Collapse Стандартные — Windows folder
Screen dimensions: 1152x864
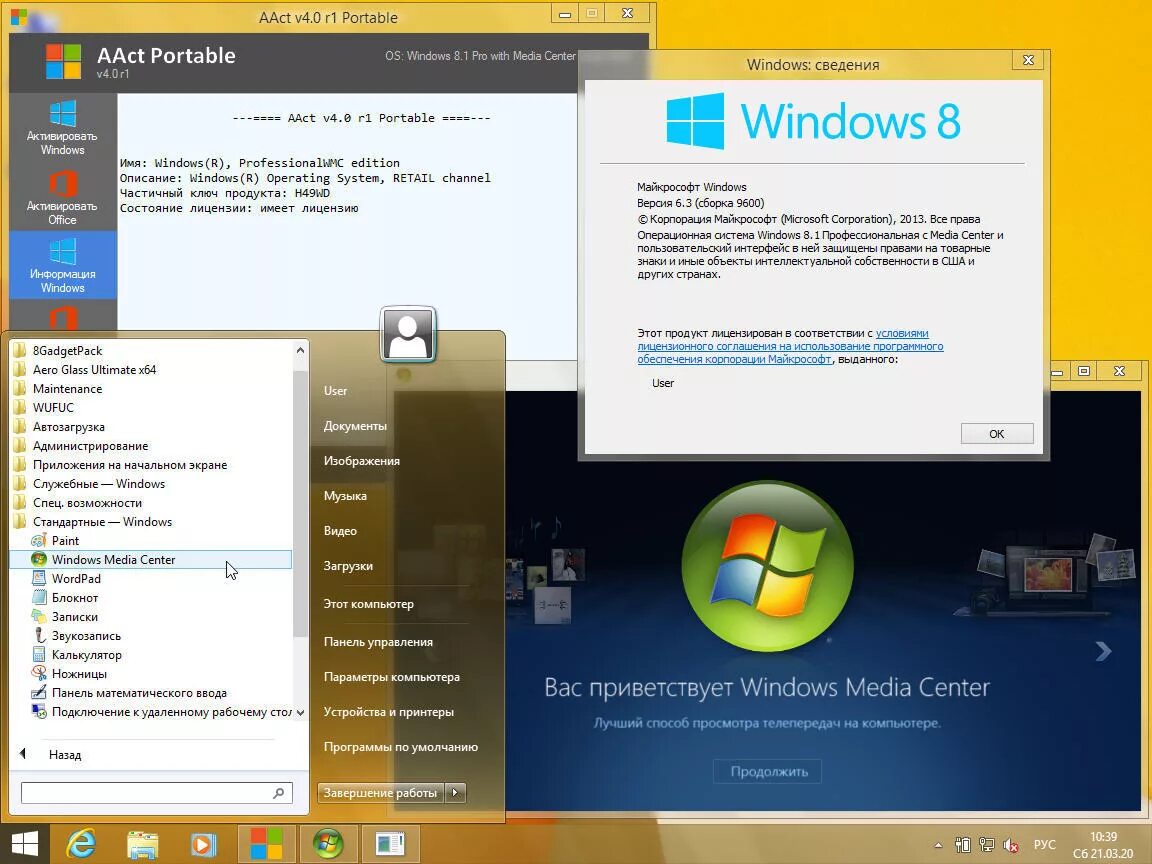click(102, 522)
